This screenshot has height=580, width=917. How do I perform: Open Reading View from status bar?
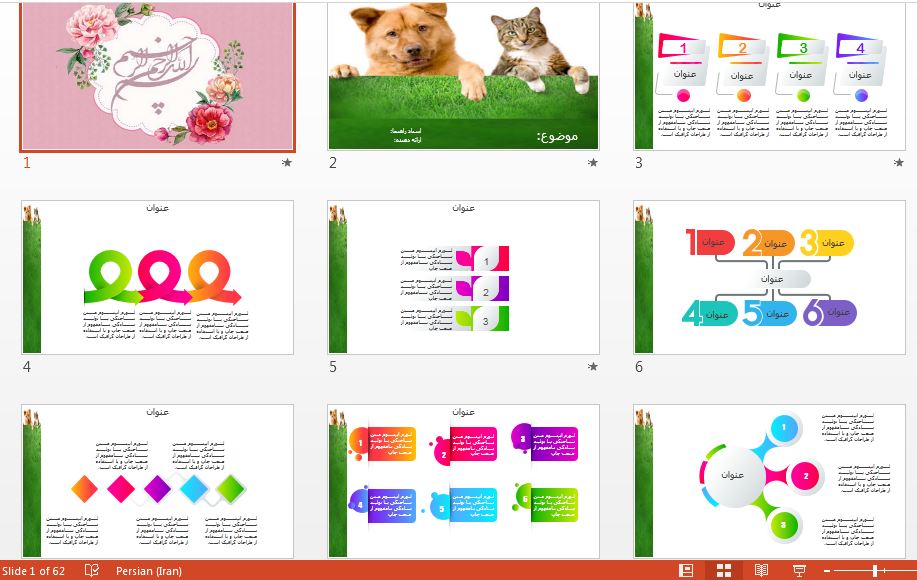[x=761, y=570]
